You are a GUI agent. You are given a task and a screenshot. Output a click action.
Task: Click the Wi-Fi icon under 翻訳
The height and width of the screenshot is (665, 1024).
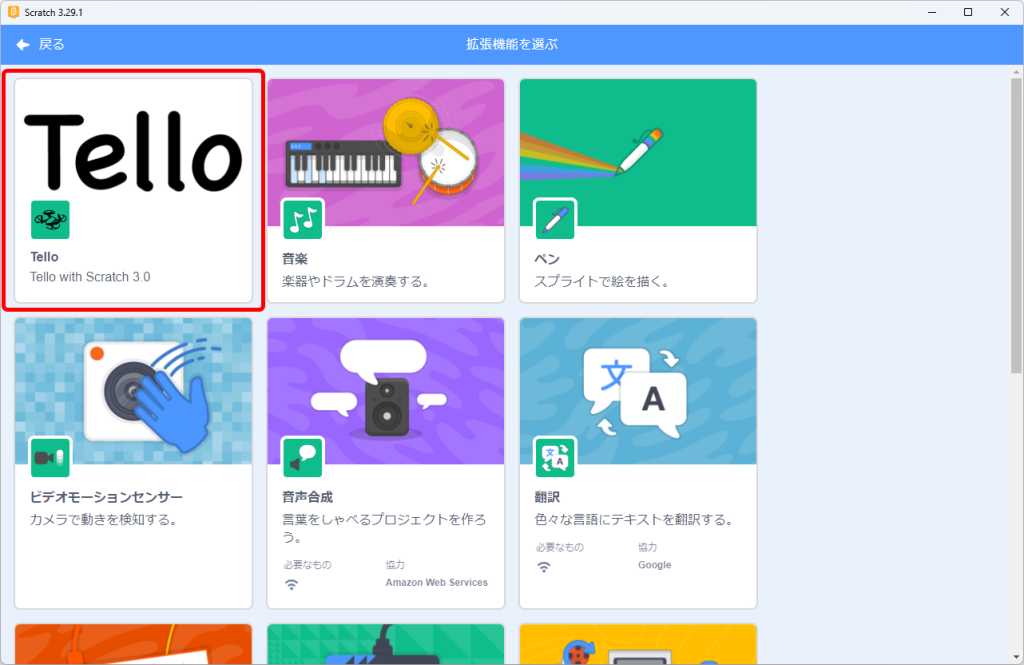pos(543,566)
